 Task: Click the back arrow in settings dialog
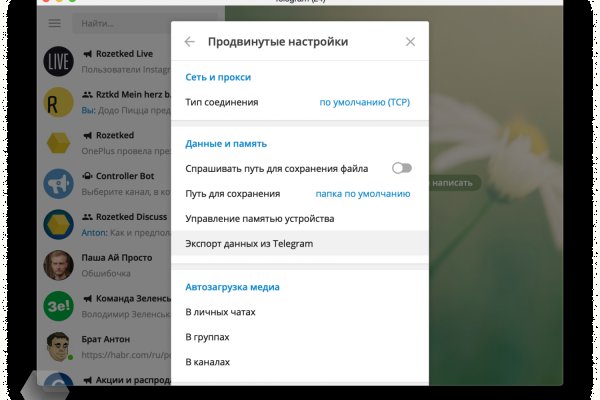190,42
